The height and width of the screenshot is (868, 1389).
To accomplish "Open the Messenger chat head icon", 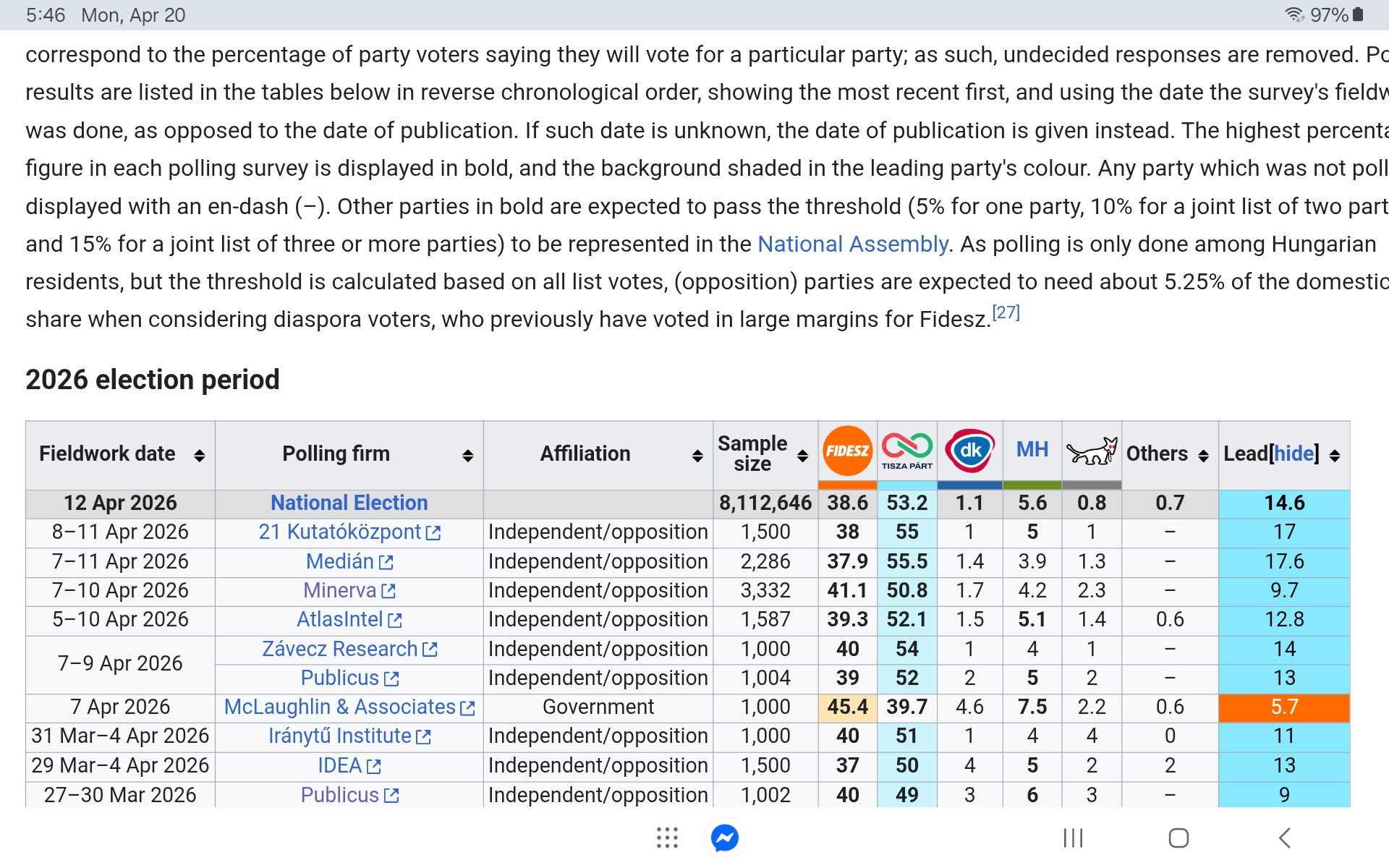I will [x=724, y=838].
